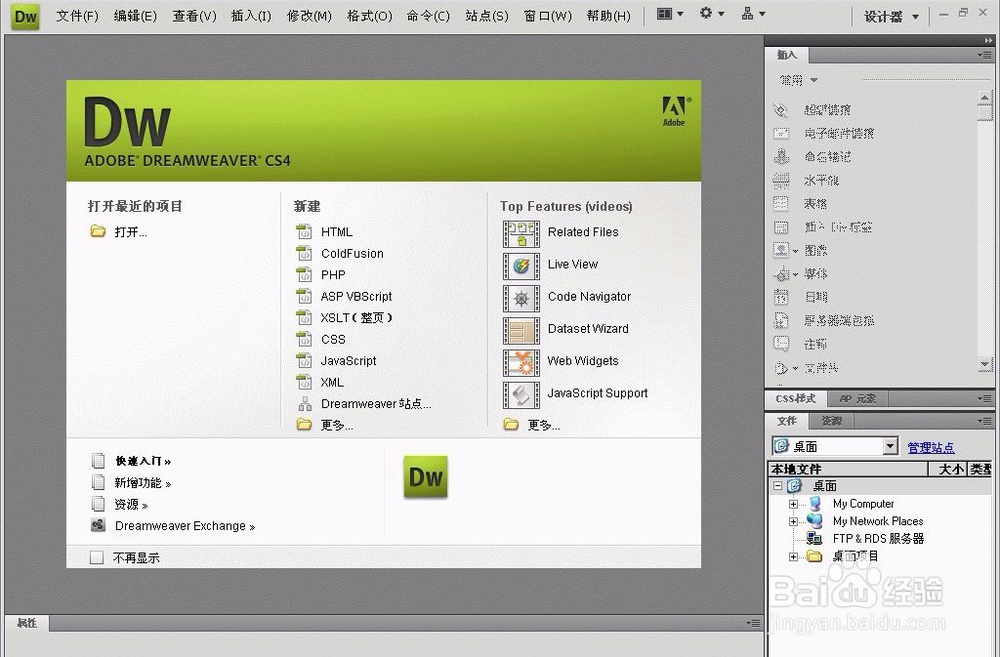This screenshot has height=657, width=1000.
Task: Click the Code Navigator video icon
Action: [x=521, y=299]
